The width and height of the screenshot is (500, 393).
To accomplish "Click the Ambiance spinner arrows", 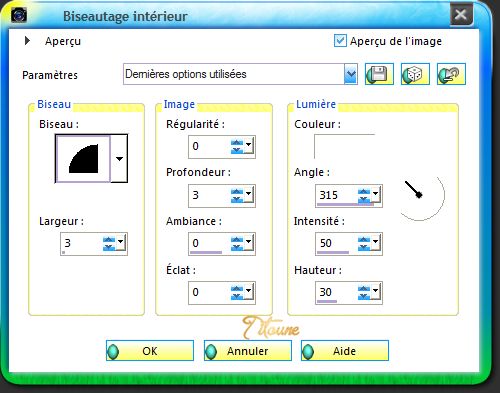I will [237, 243].
